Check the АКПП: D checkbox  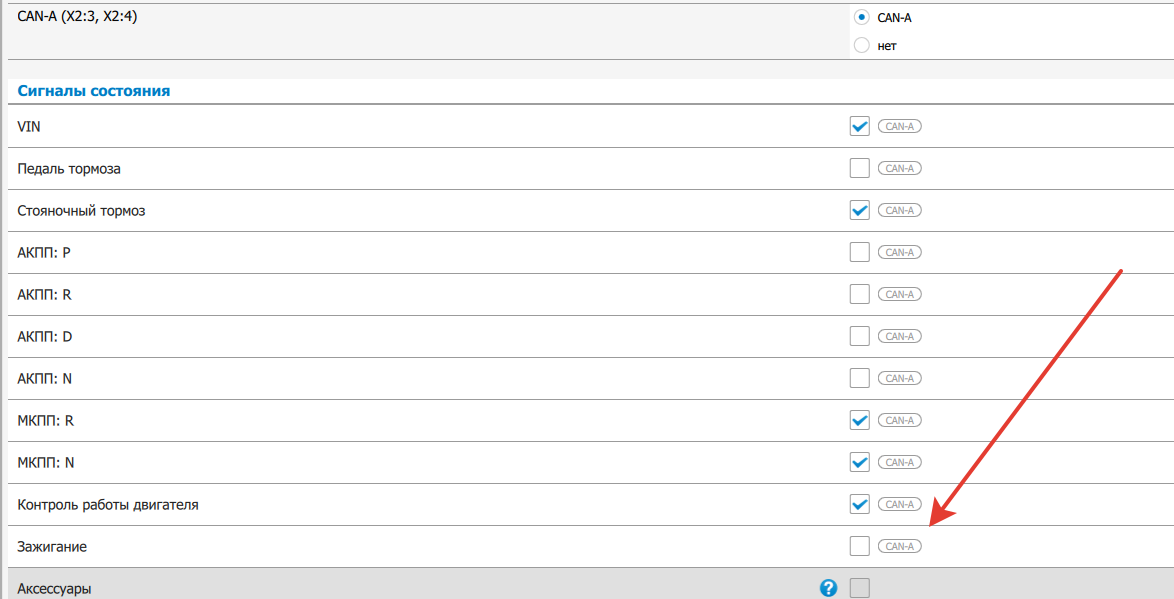pyautogui.click(x=859, y=336)
